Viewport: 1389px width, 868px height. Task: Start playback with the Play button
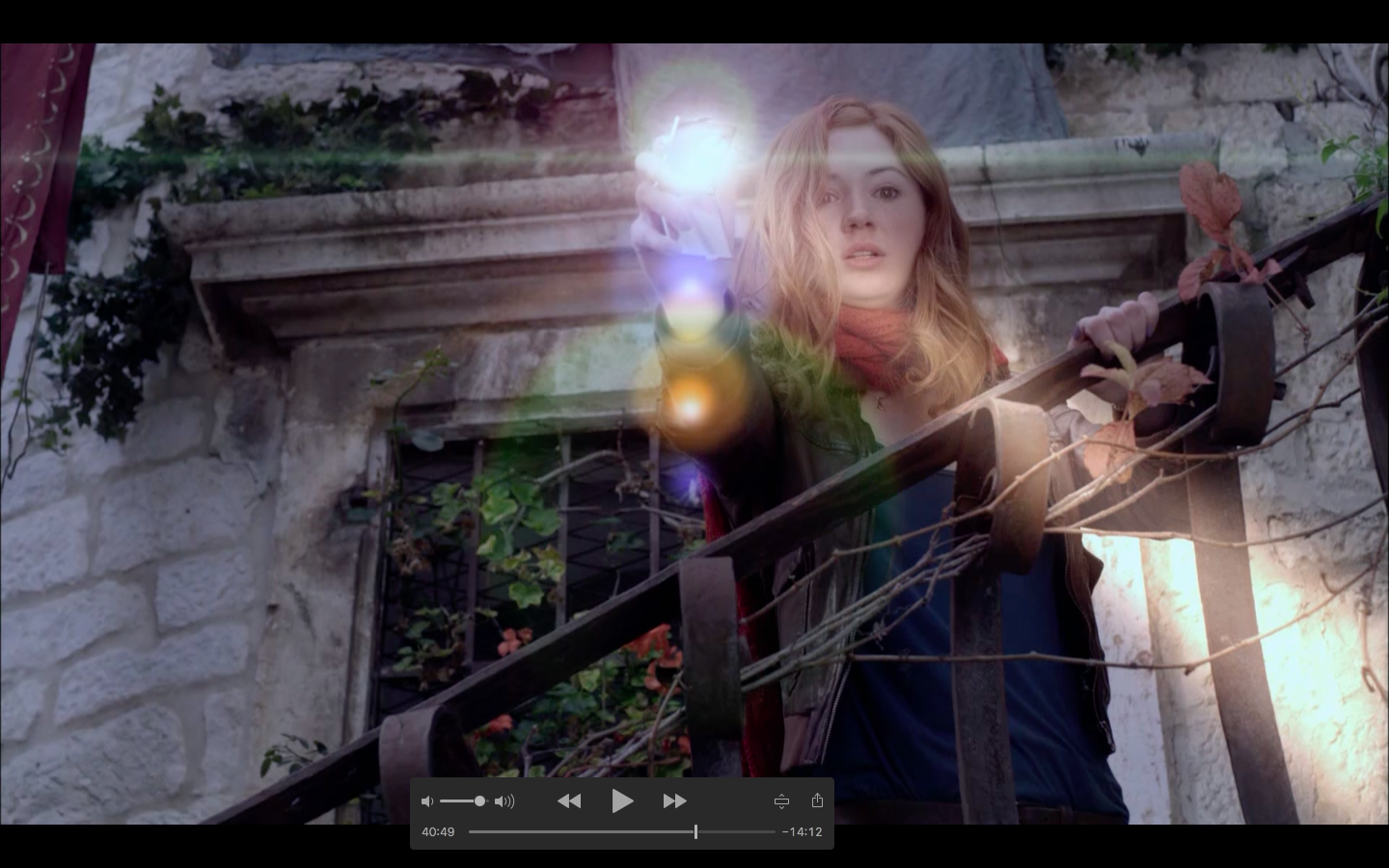coord(622,800)
